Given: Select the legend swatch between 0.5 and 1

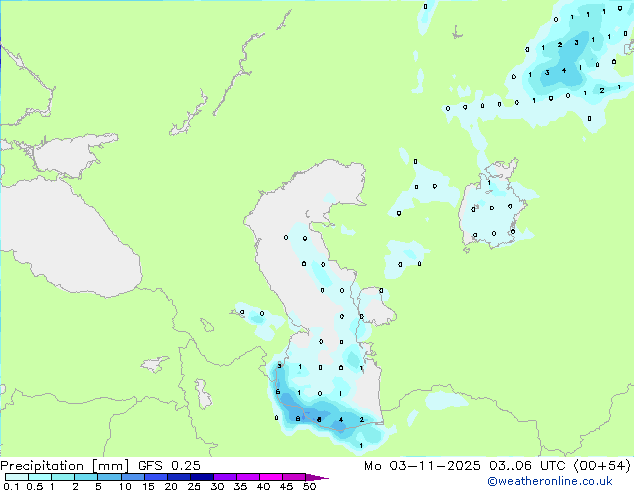Looking at the screenshot, I should tap(40, 477).
